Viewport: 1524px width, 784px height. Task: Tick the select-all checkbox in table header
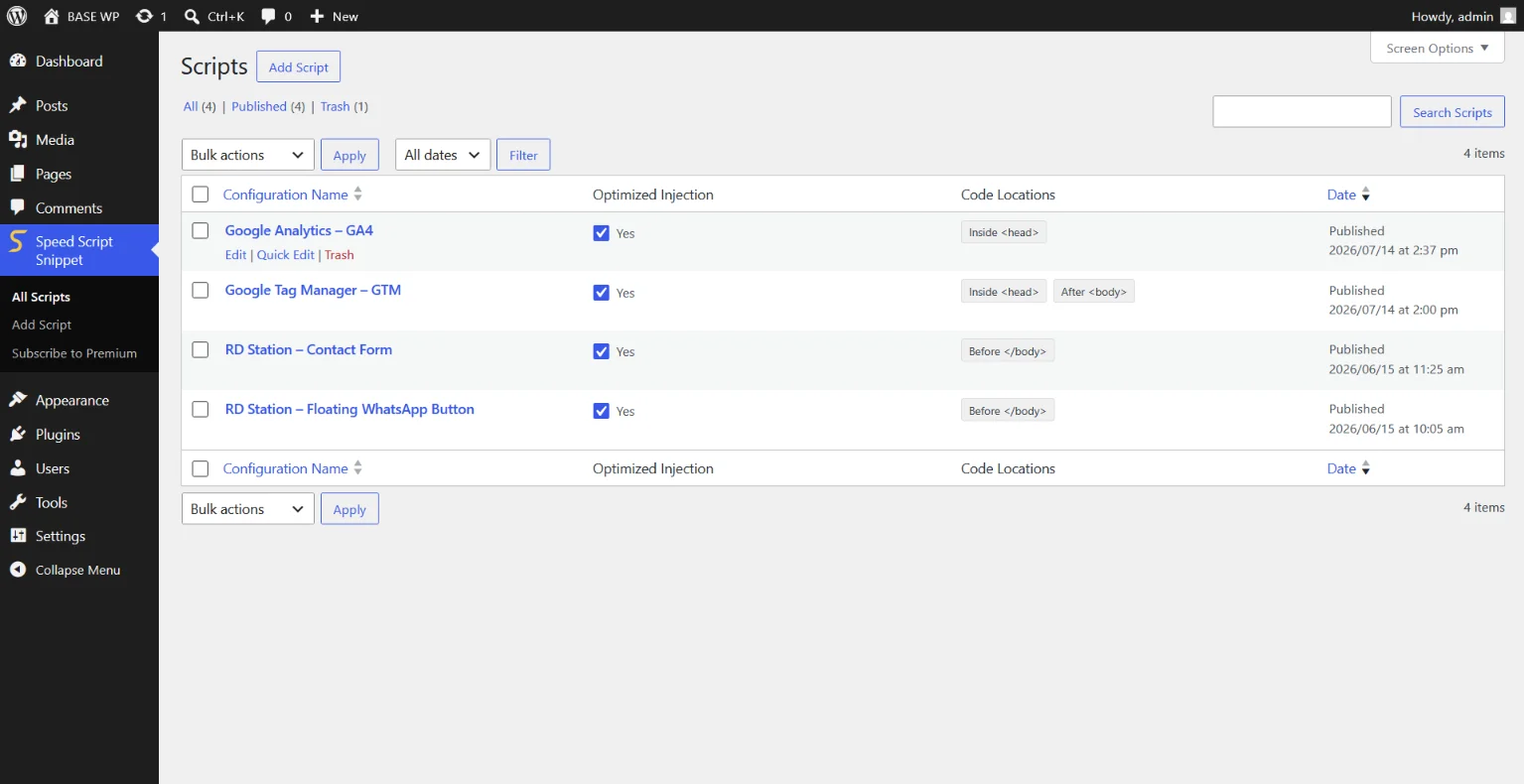[201, 195]
